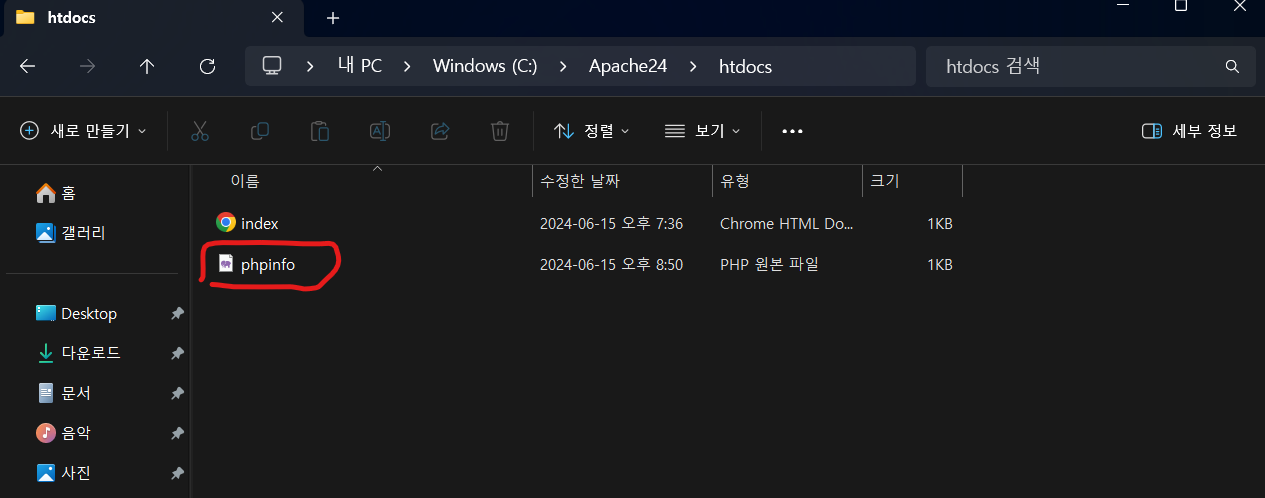The width and height of the screenshot is (1265, 498).
Task: Click the folder icon on htdocs tab
Action: pos(26,18)
